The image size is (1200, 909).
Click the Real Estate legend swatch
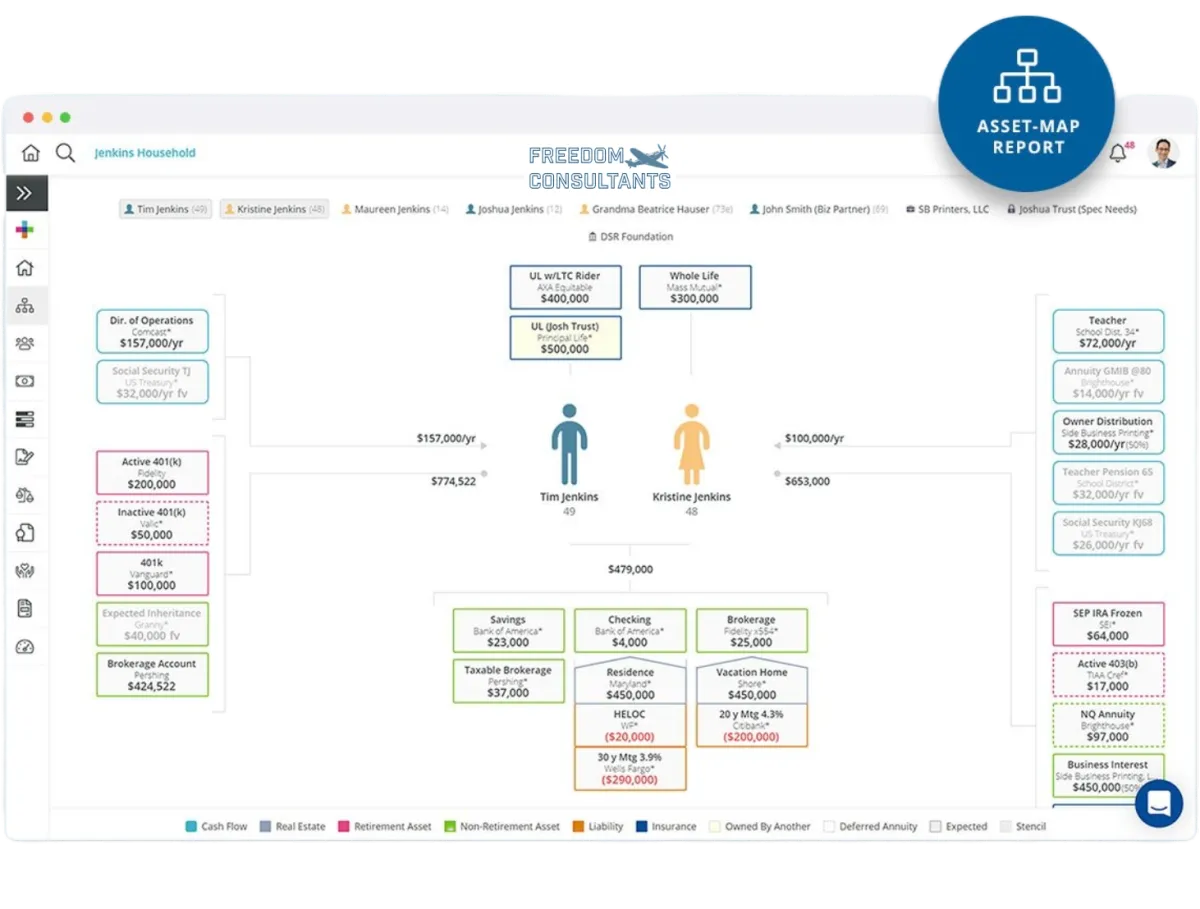pos(265,827)
